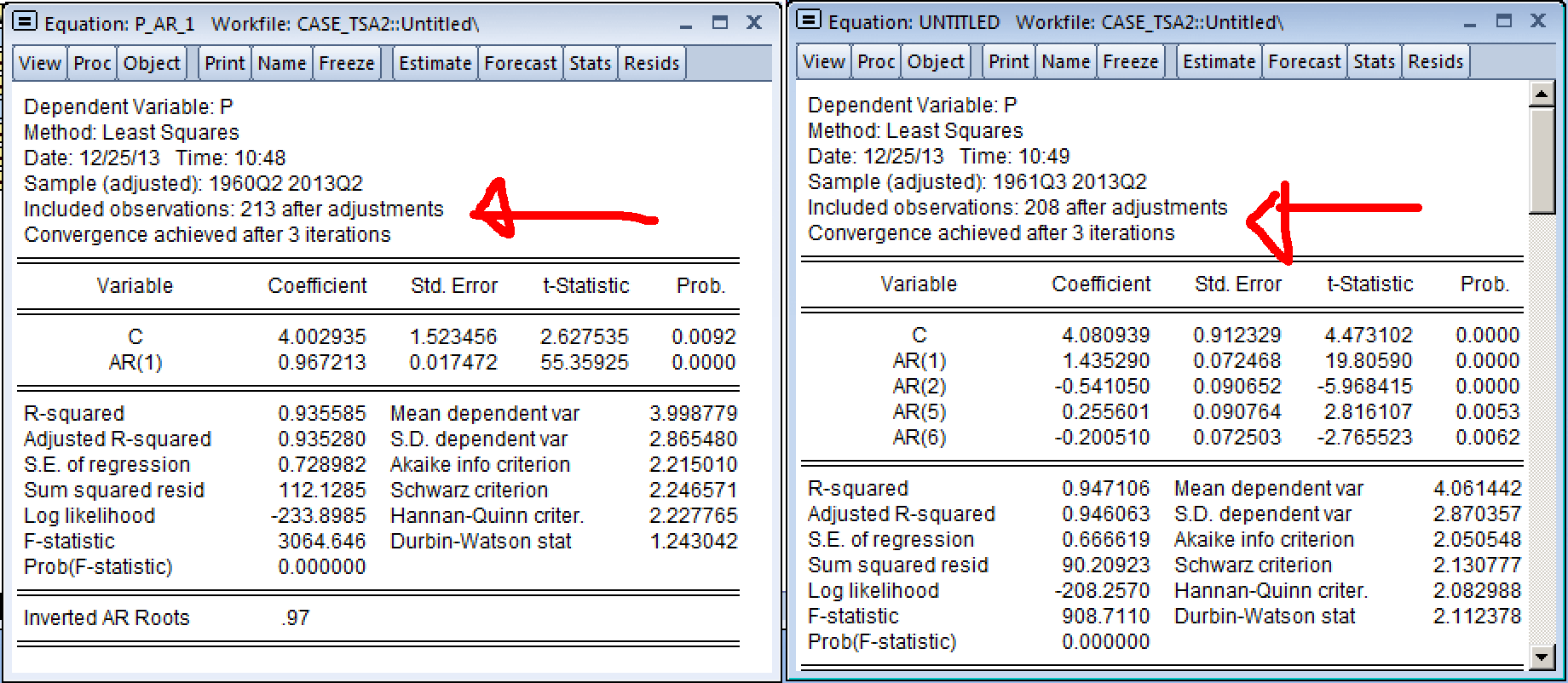Close the P_AR_1 equation window

754,23
